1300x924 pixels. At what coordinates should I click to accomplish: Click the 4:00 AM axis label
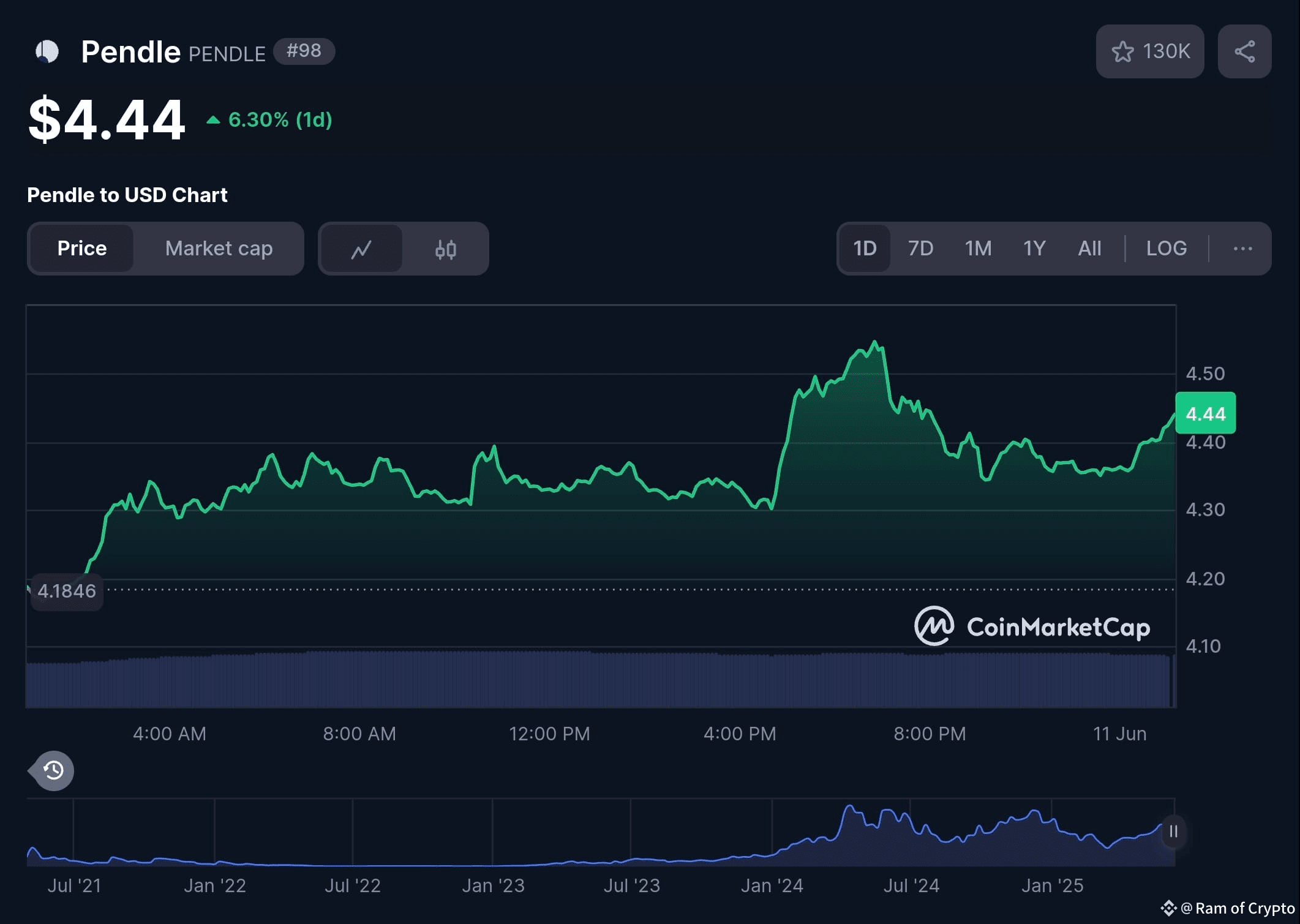click(170, 734)
